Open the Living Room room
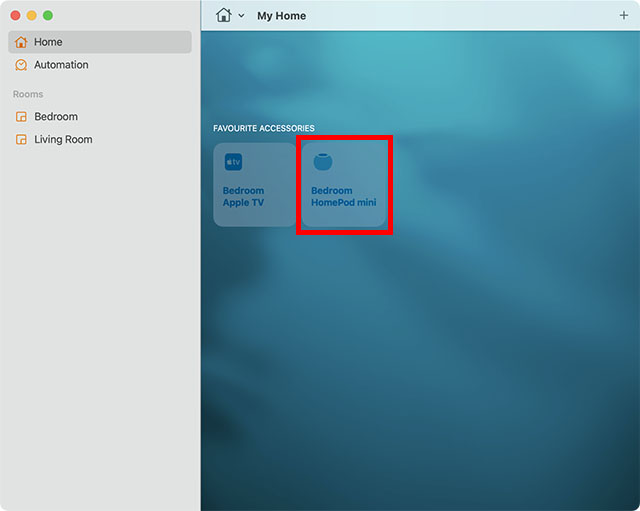640x511 pixels. point(100,140)
